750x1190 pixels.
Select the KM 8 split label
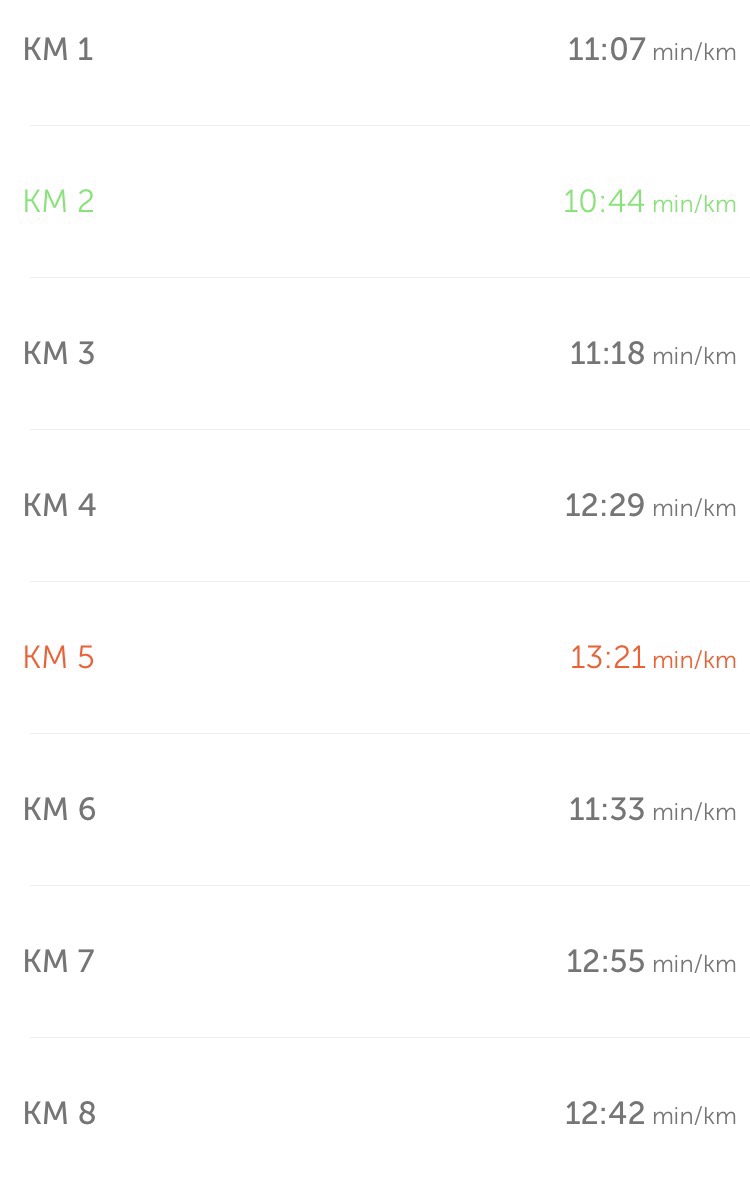[x=59, y=1114]
